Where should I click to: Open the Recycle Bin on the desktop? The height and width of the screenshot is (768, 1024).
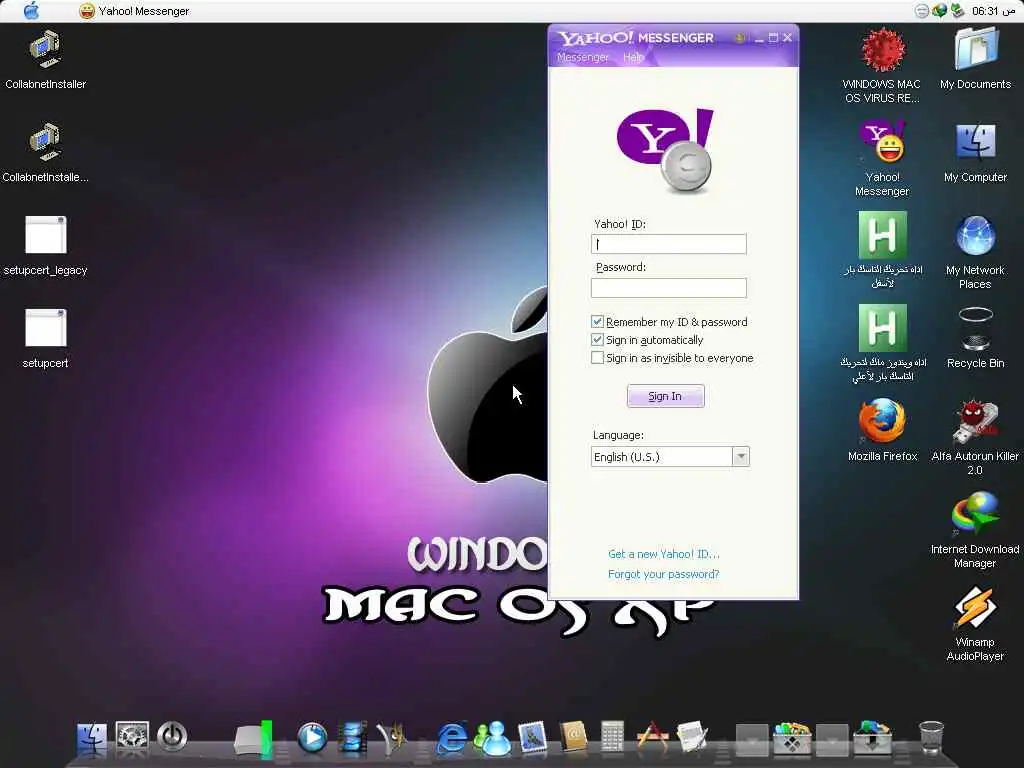coord(976,338)
